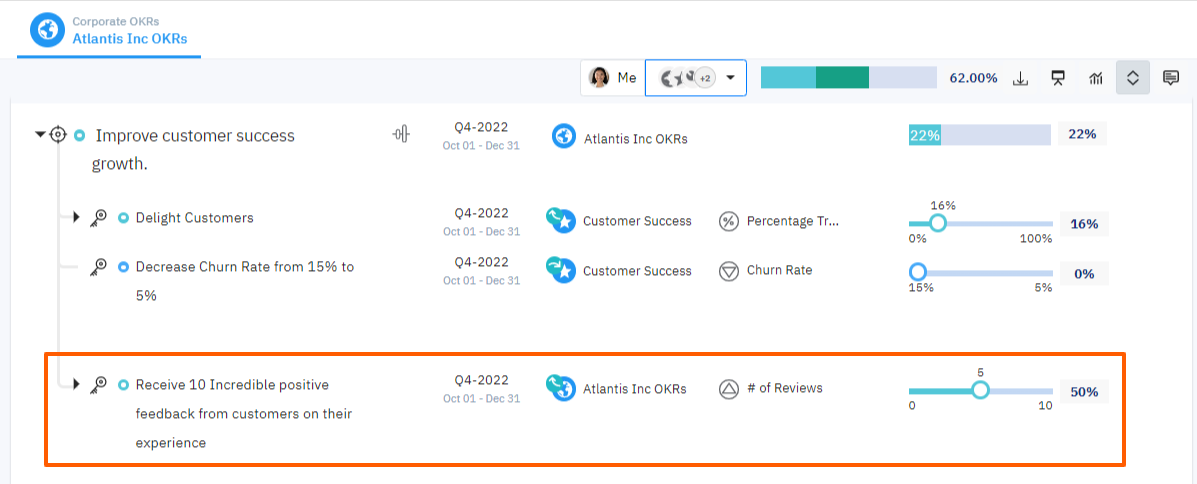Viewport: 1197px width, 484px height.
Task: Open presentation mode icon
Action: click(x=1058, y=78)
